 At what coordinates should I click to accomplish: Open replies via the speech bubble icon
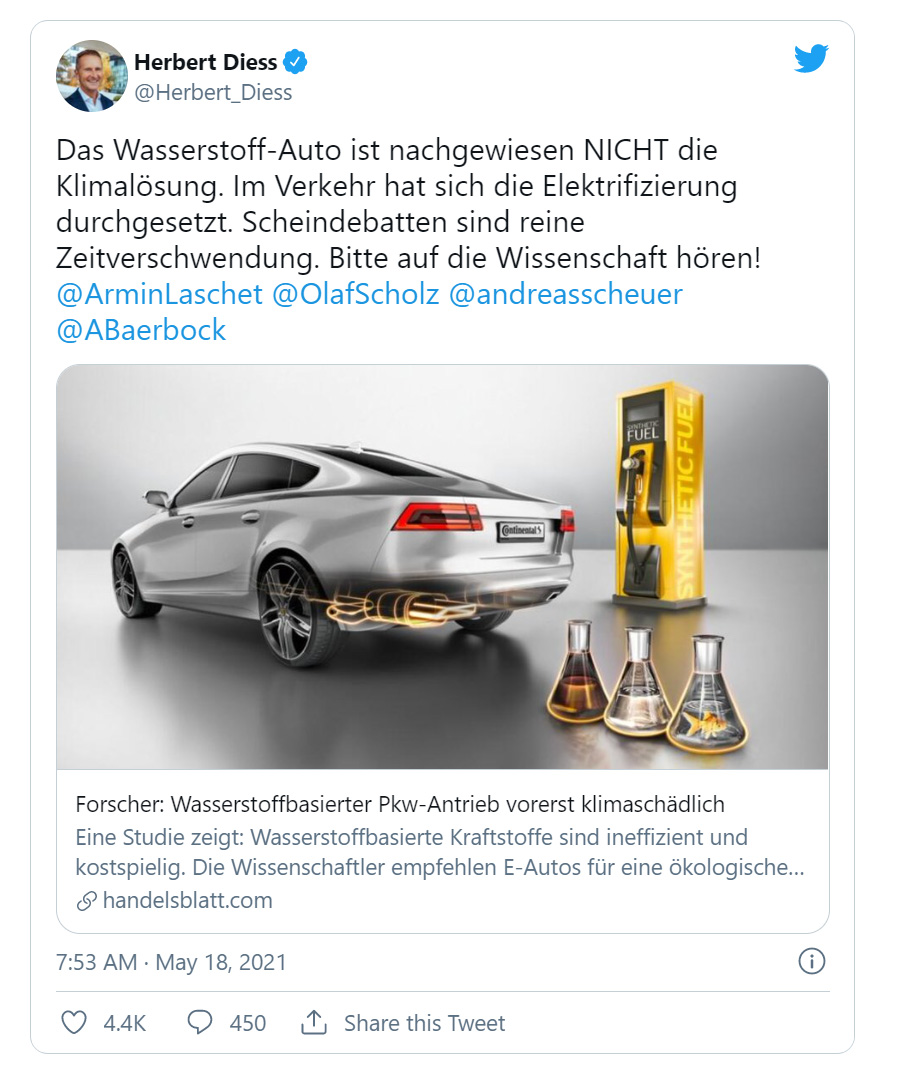(200, 1022)
